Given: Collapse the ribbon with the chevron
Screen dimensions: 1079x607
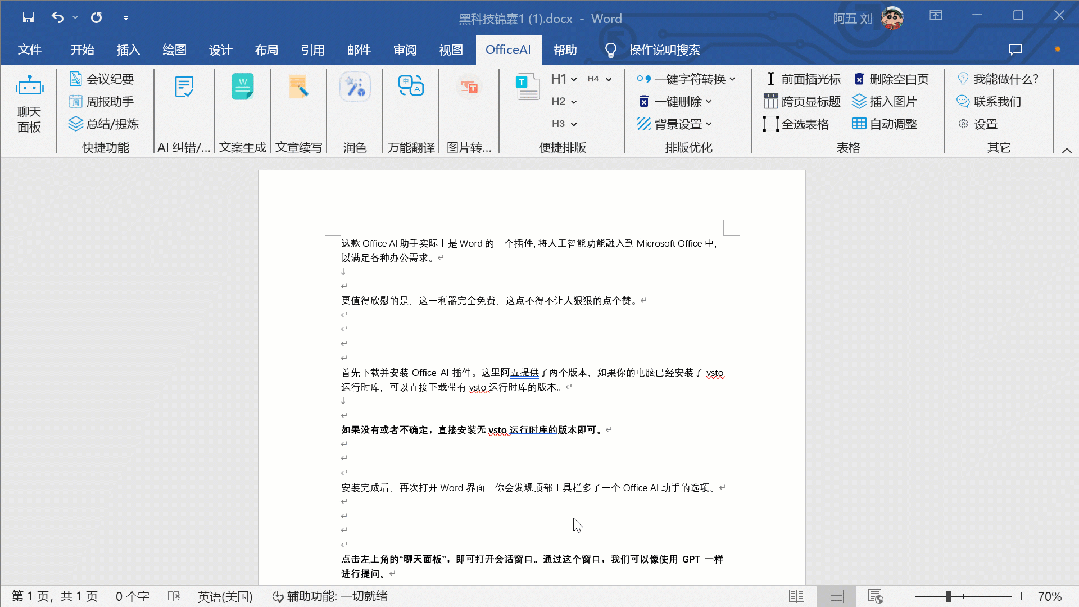Looking at the screenshot, I should [x=1067, y=150].
